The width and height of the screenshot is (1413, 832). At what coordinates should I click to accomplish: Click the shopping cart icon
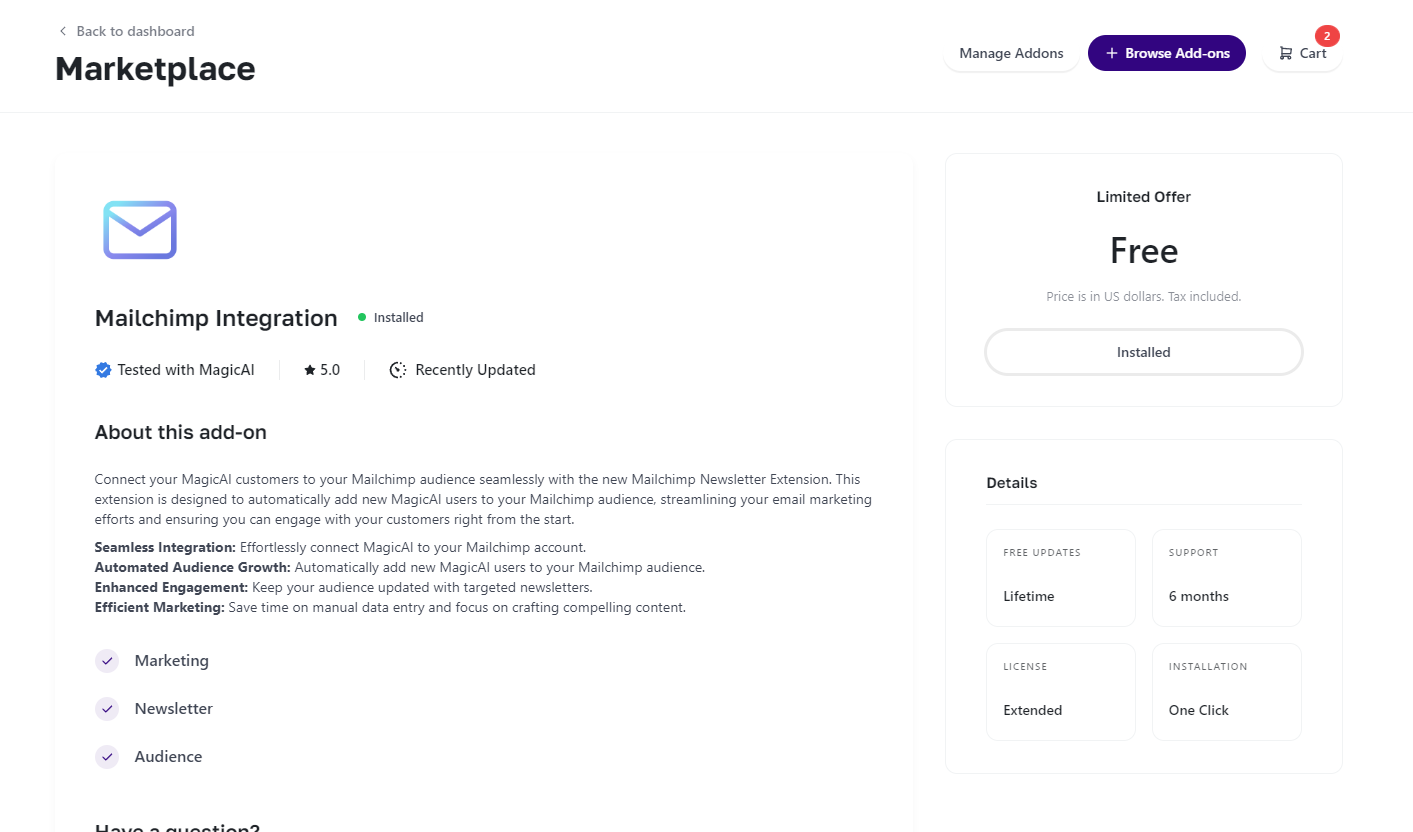(x=1286, y=53)
